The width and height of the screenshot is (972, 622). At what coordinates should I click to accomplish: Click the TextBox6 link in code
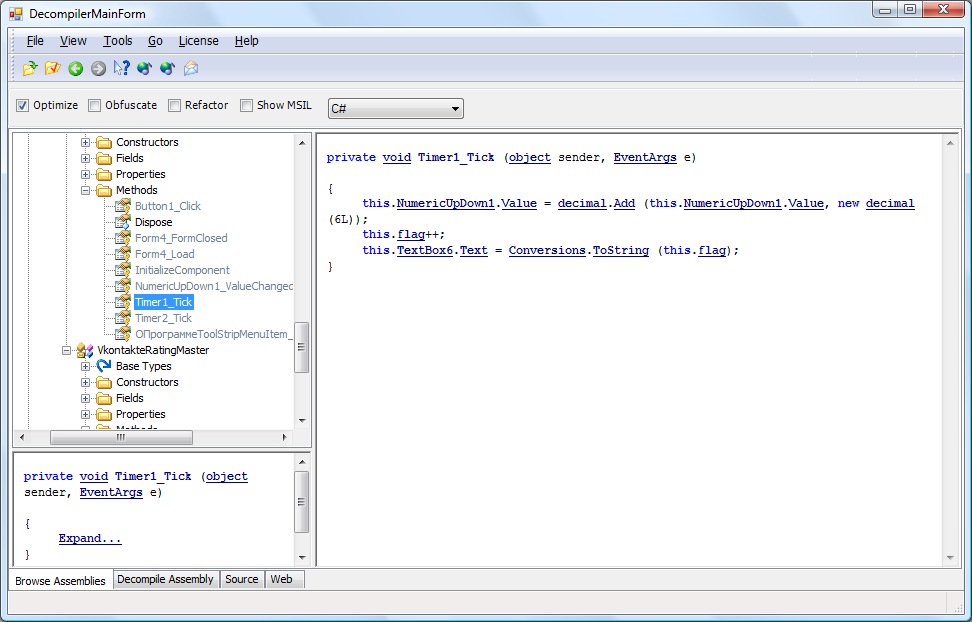coord(425,251)
